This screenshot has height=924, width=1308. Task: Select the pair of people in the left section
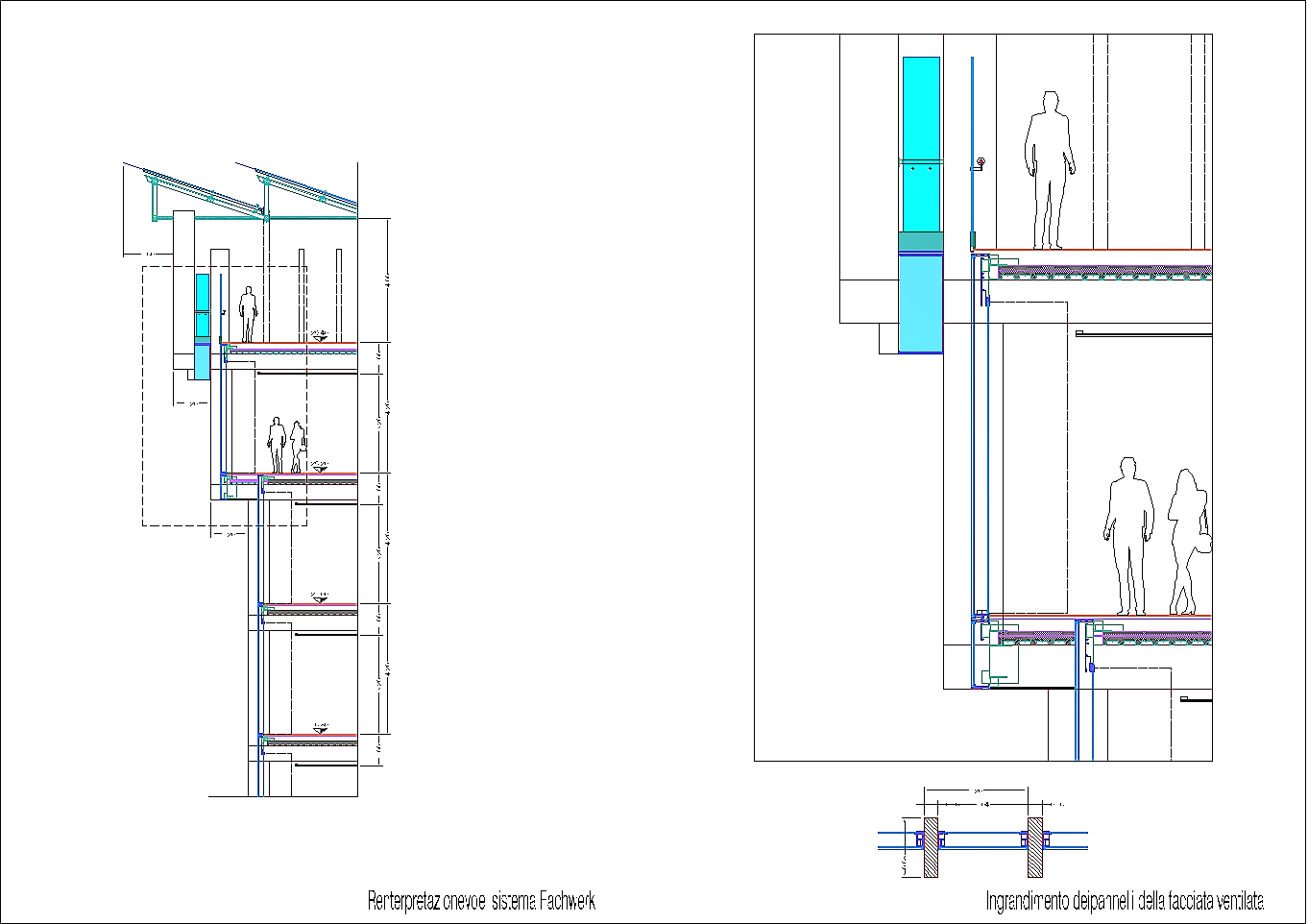coord(287,446)
